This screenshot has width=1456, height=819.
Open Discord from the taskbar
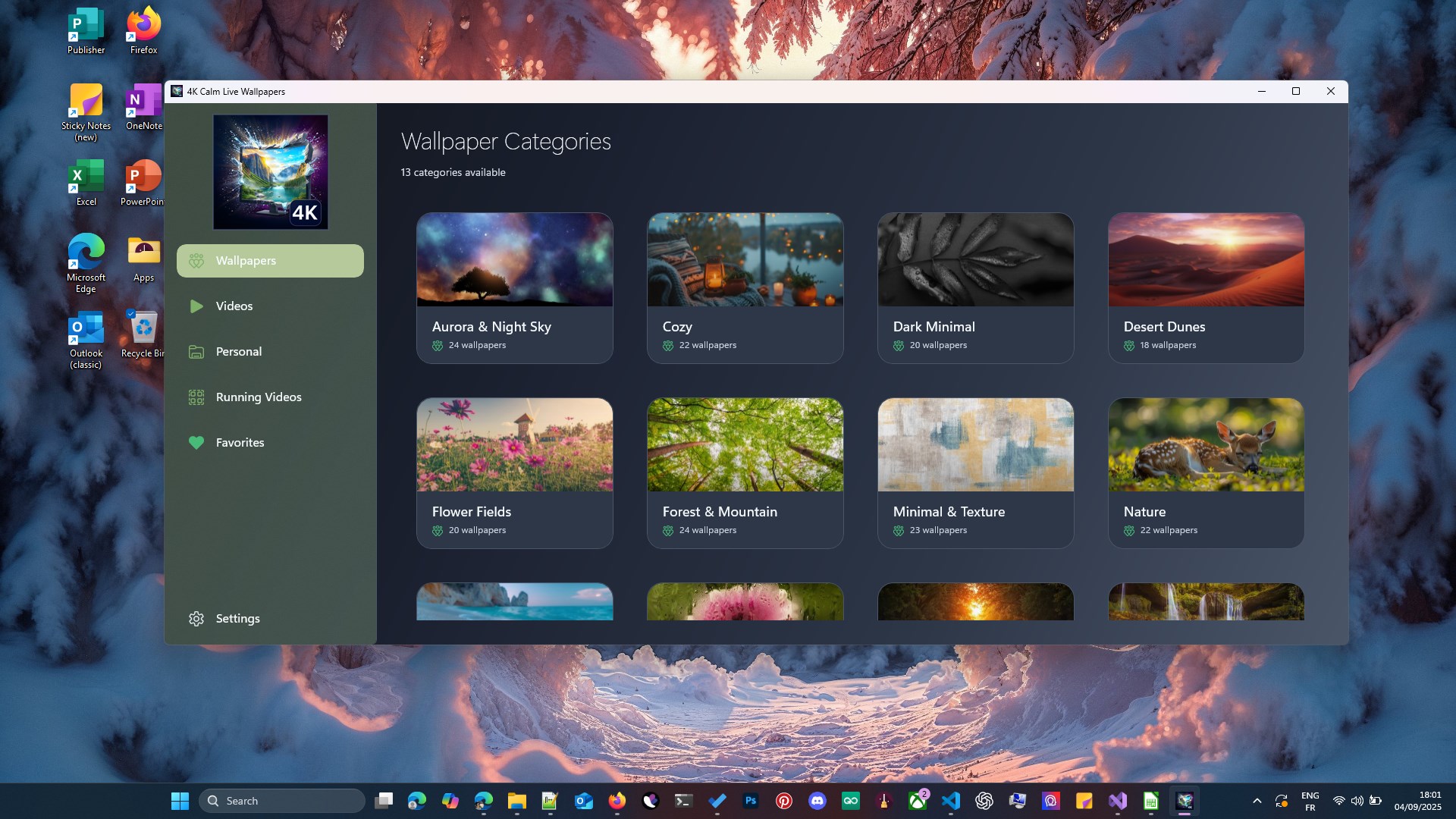click(x=817, y=801)
